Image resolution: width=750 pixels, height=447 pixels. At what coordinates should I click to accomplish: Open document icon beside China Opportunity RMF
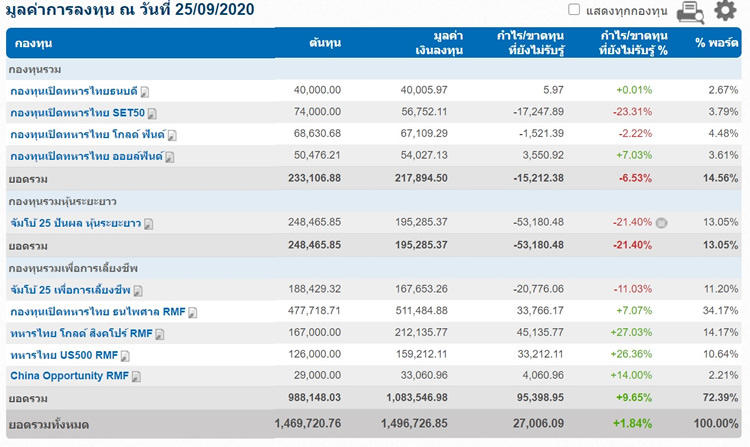coord(136,377)
